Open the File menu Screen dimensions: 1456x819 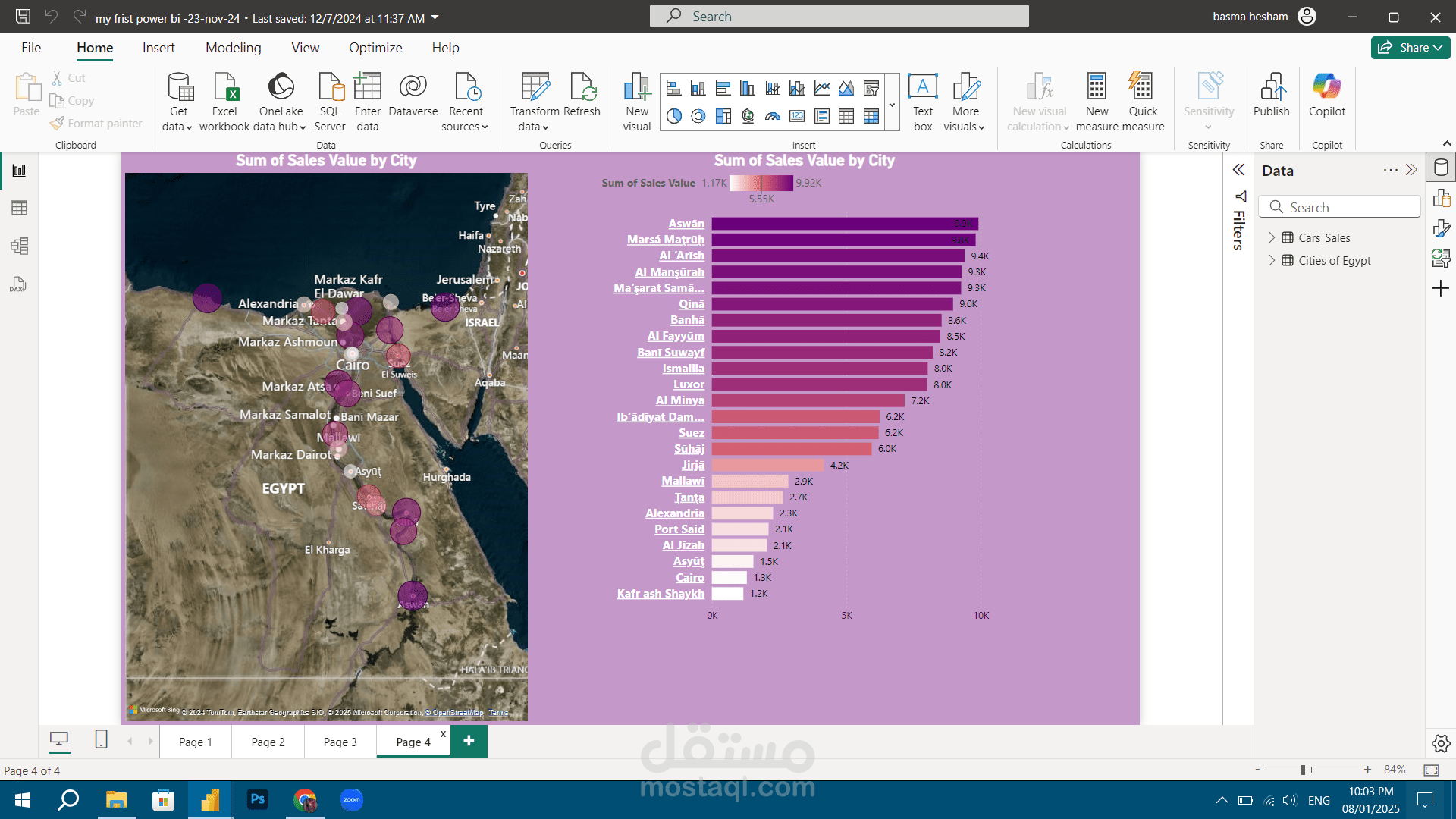[31, 48]
